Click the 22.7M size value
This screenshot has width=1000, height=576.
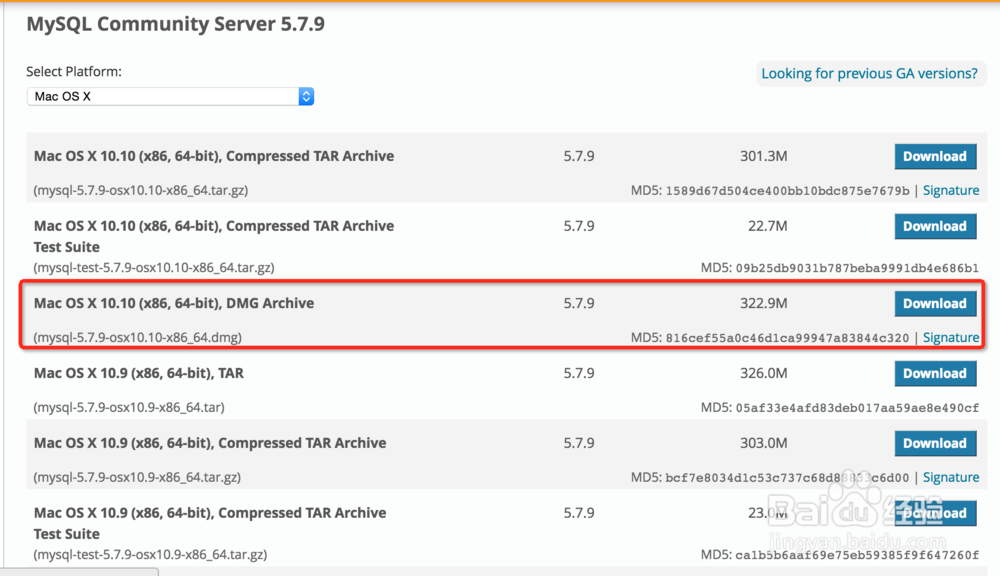(x=768, y=226)
